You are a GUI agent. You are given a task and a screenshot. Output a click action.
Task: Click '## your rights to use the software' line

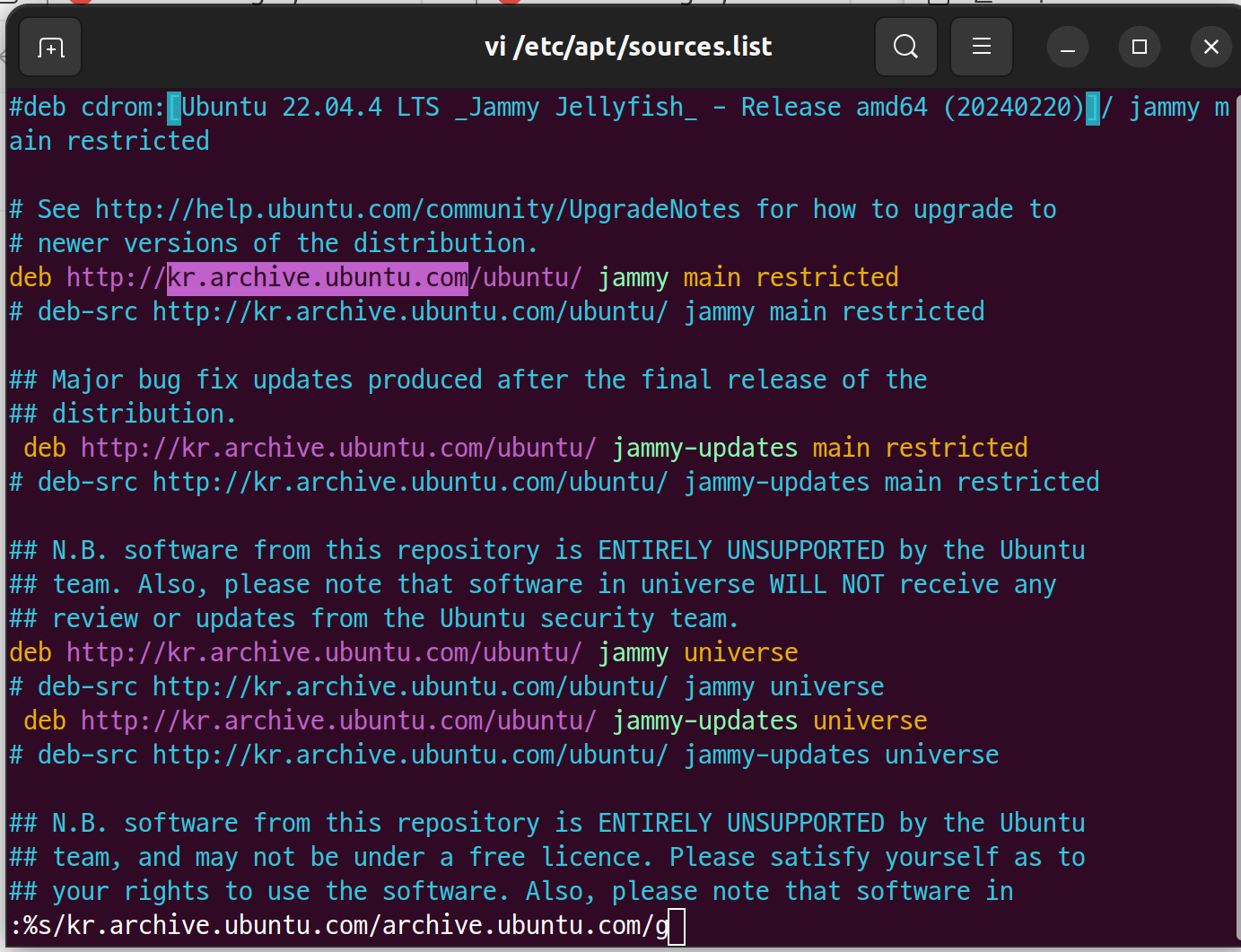[511, 892]
